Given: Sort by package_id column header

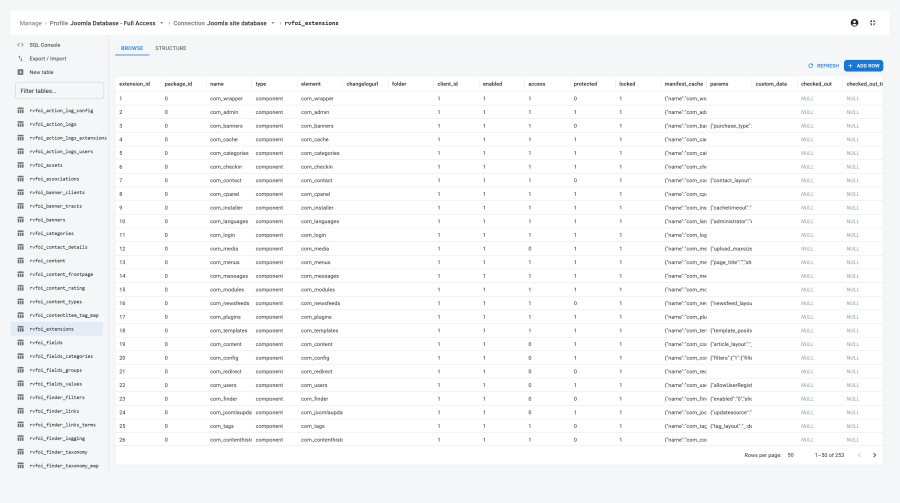Looking at the screenshot, I should point(178,84).
